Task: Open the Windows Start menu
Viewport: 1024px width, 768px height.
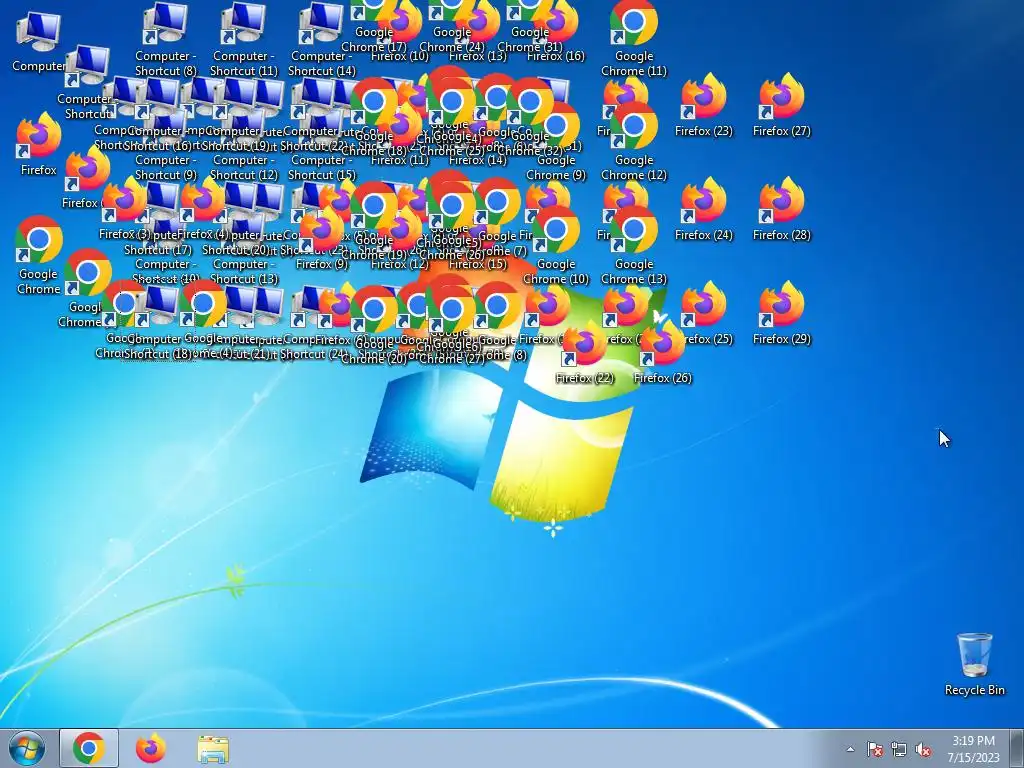Action: [27, 748]
